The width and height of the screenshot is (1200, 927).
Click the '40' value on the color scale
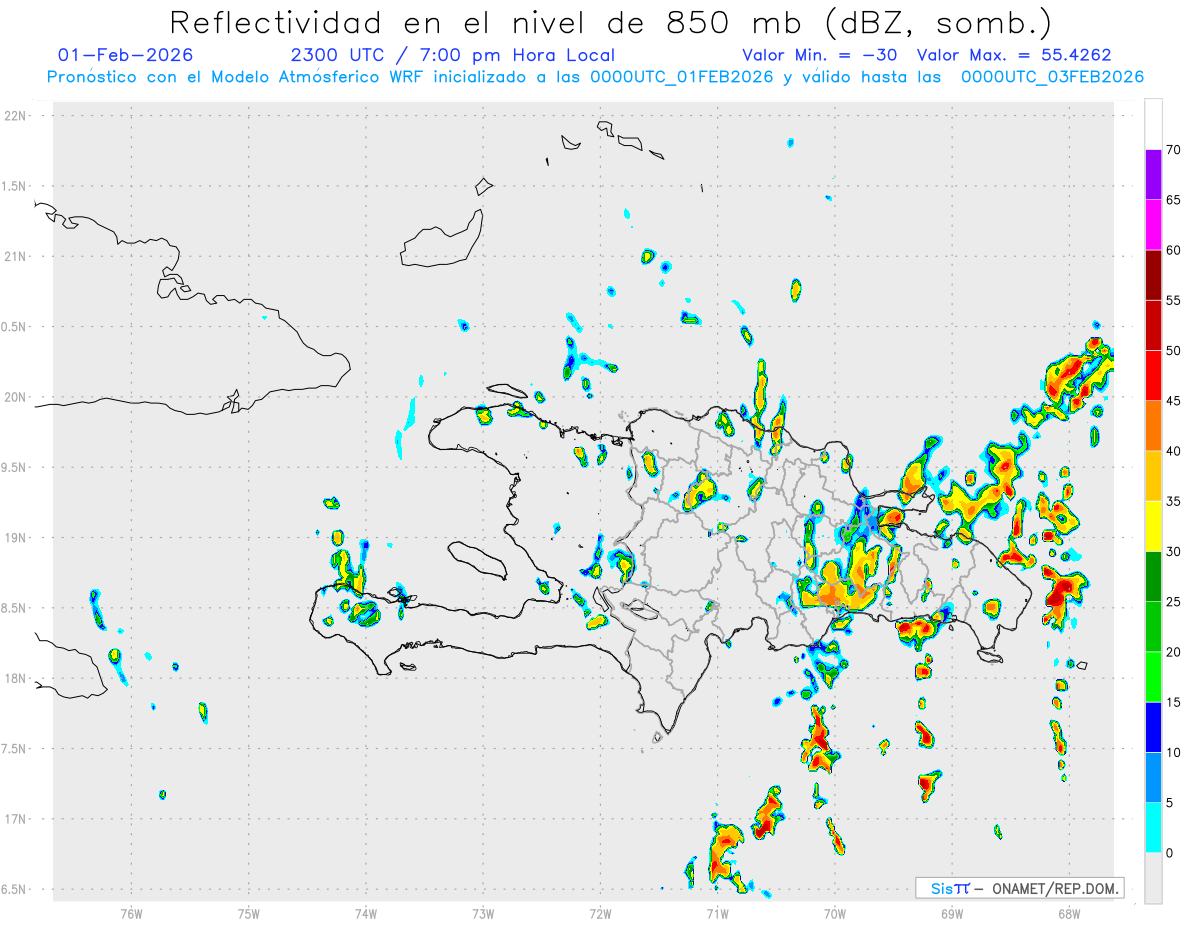pos(1174,451)
